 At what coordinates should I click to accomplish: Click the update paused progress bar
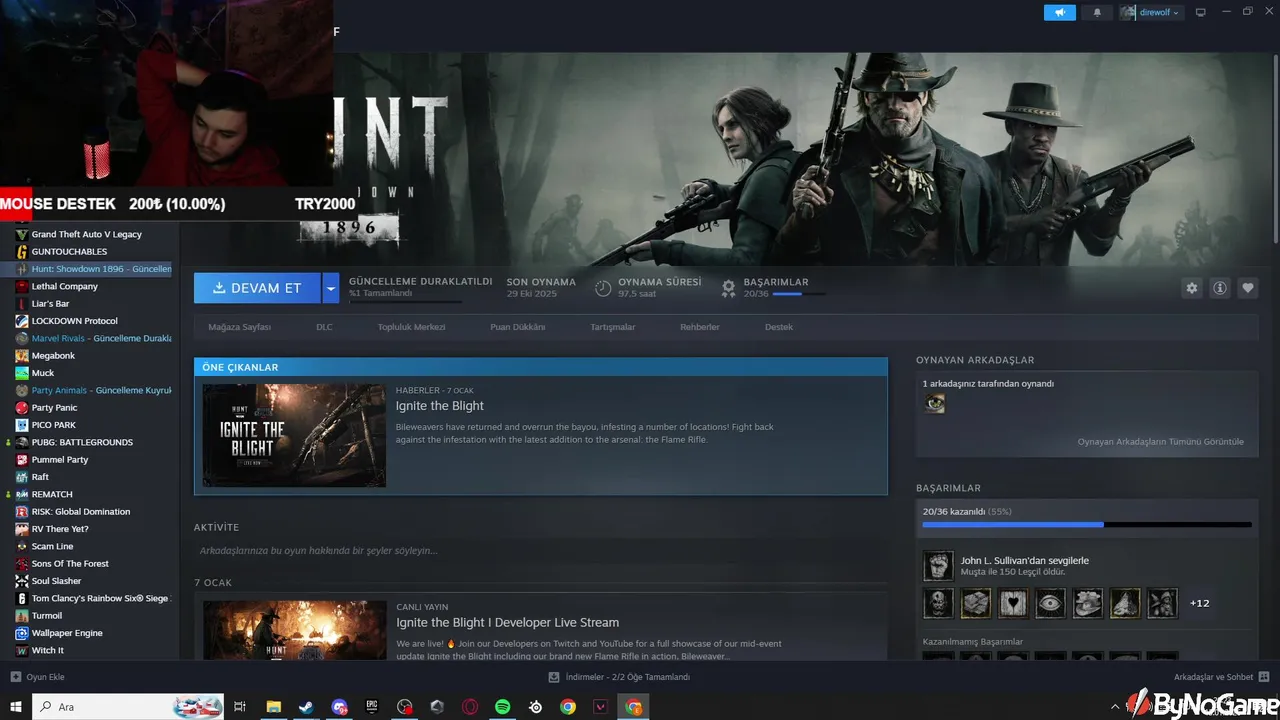click(x=405, y=300)
